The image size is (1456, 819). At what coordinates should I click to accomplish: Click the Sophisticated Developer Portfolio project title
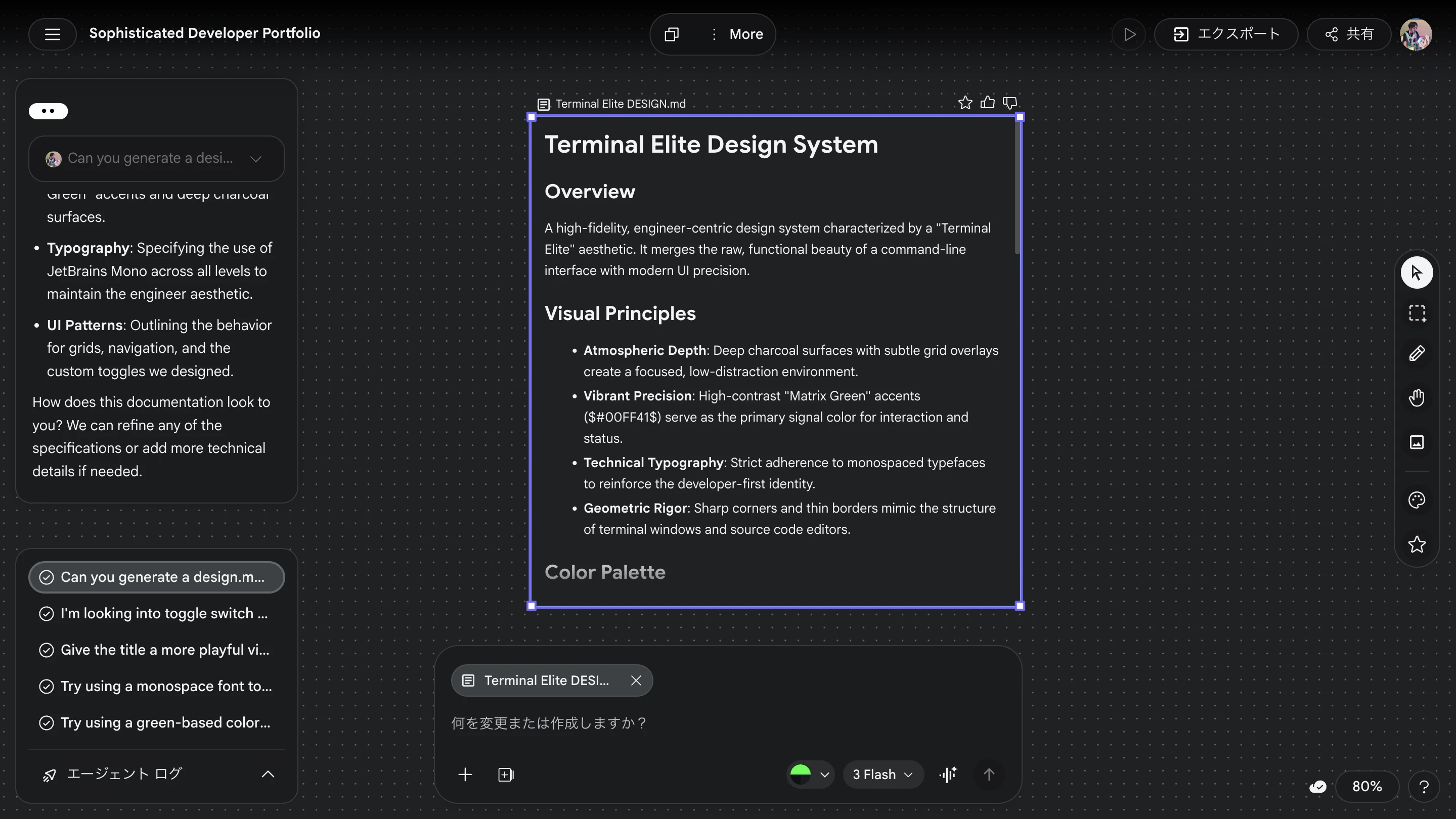[205, 33]
